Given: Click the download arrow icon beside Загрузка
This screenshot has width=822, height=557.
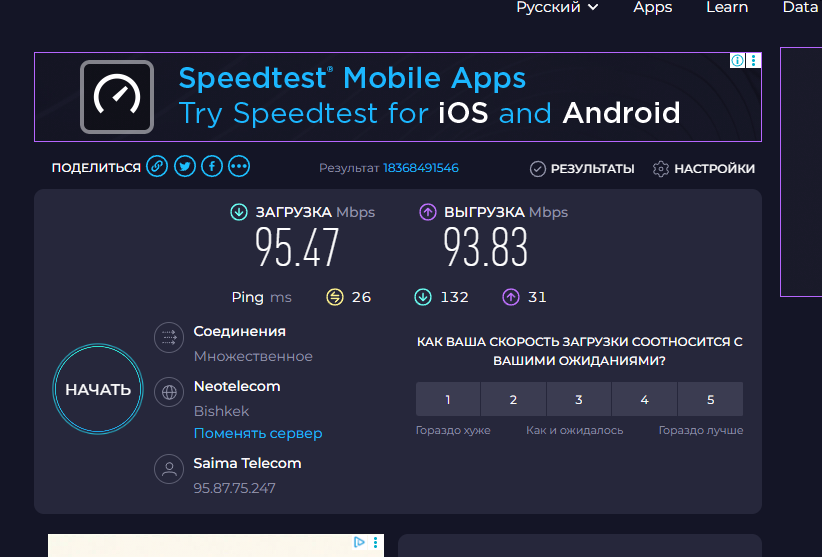Looking at the screenshot, I should [239, 212].
